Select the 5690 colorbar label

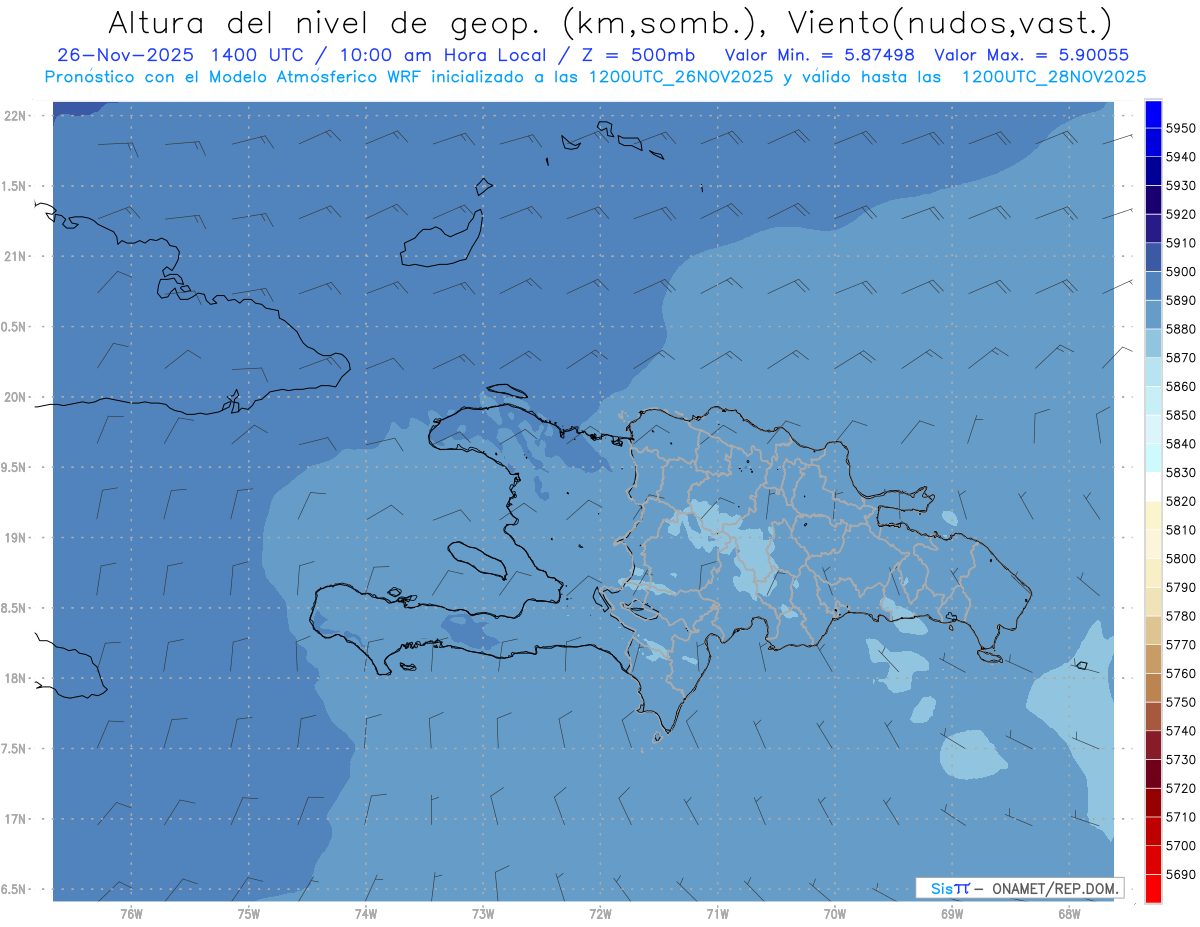1181,874
